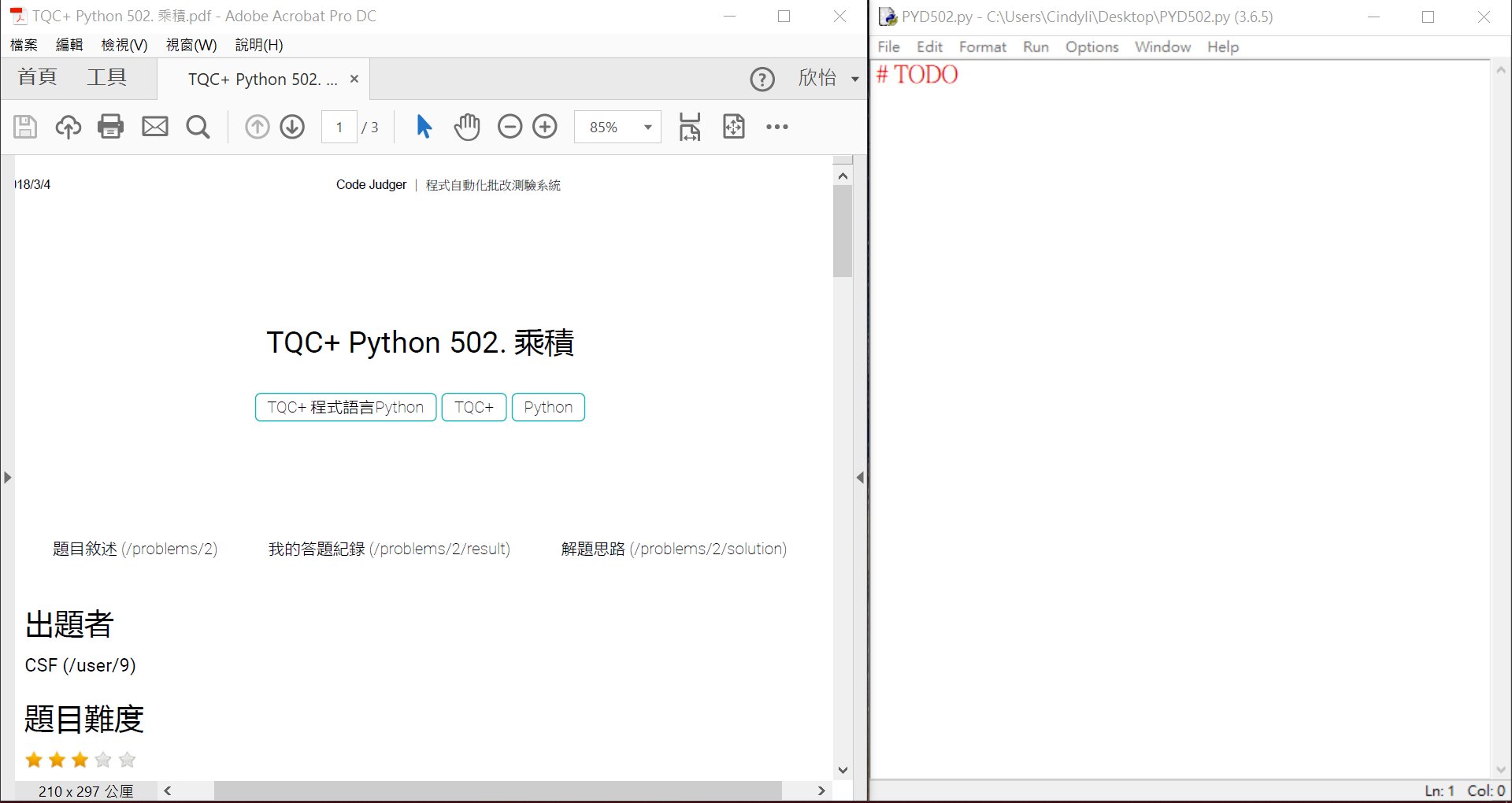Click the IDLE PYD502.py window icon

pos(888,17)
